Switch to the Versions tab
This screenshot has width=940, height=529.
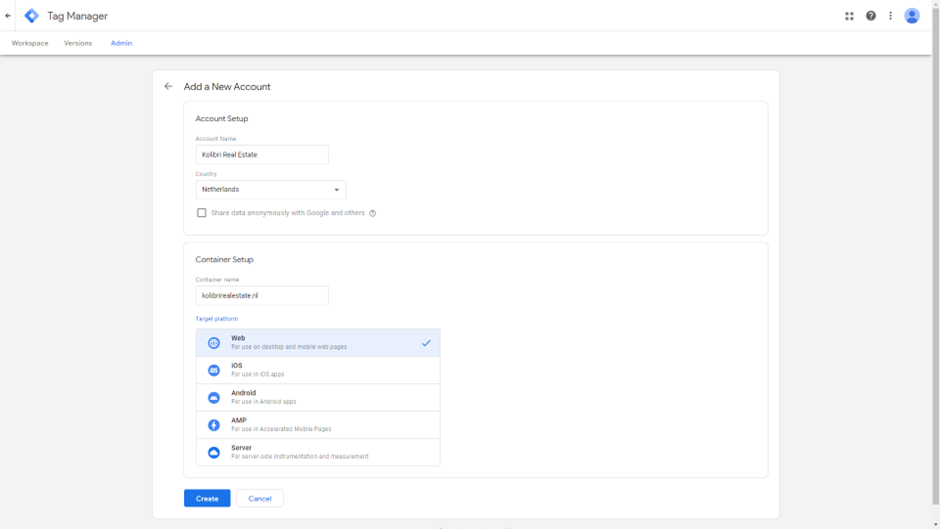78,43
